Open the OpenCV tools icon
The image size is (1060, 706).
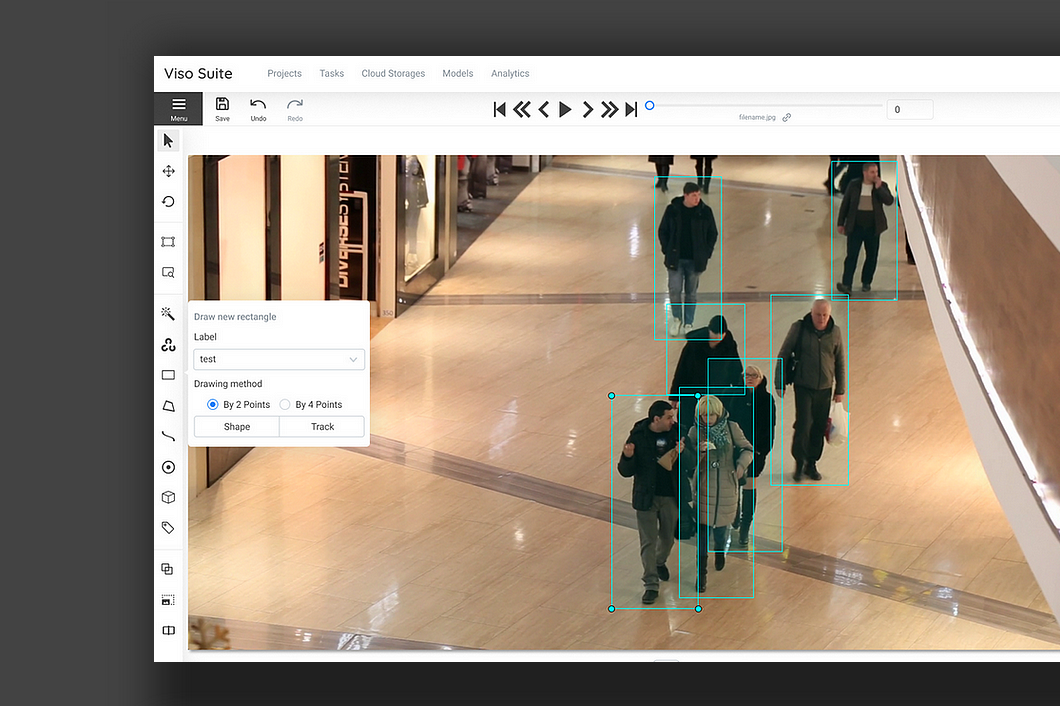168,345
